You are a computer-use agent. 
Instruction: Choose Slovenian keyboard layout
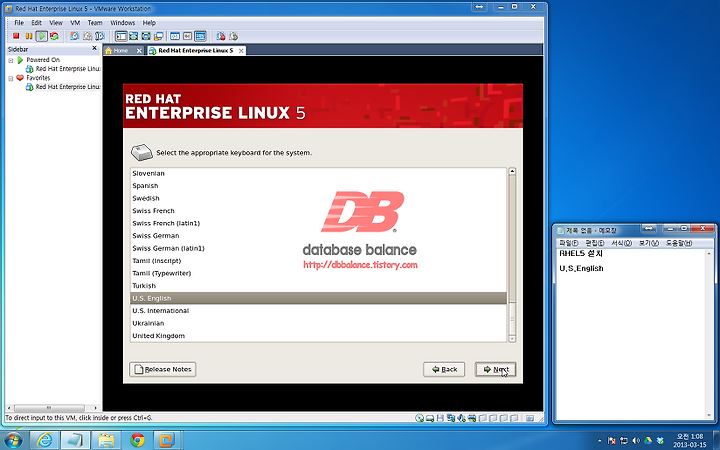(318, 173)
